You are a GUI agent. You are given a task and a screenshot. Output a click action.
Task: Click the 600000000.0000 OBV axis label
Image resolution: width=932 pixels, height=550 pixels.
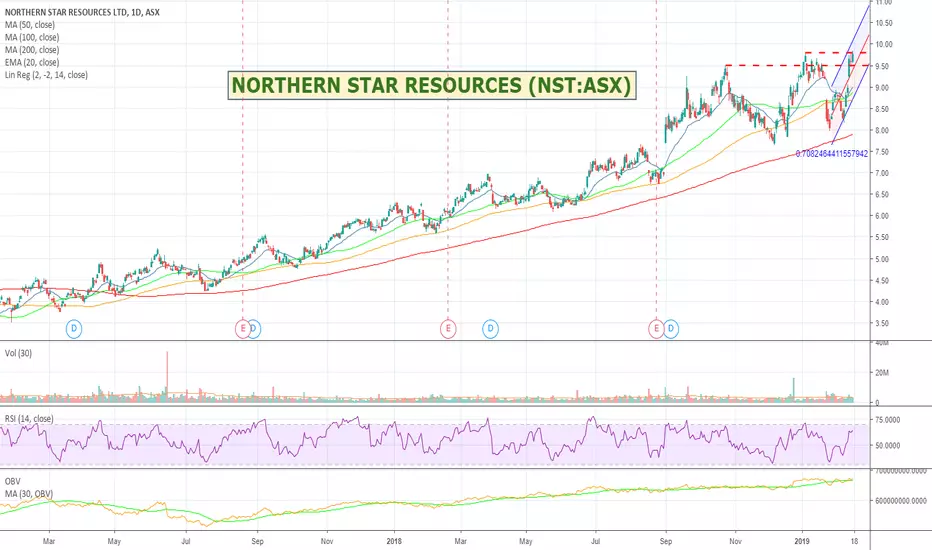[x=901, y=501]
